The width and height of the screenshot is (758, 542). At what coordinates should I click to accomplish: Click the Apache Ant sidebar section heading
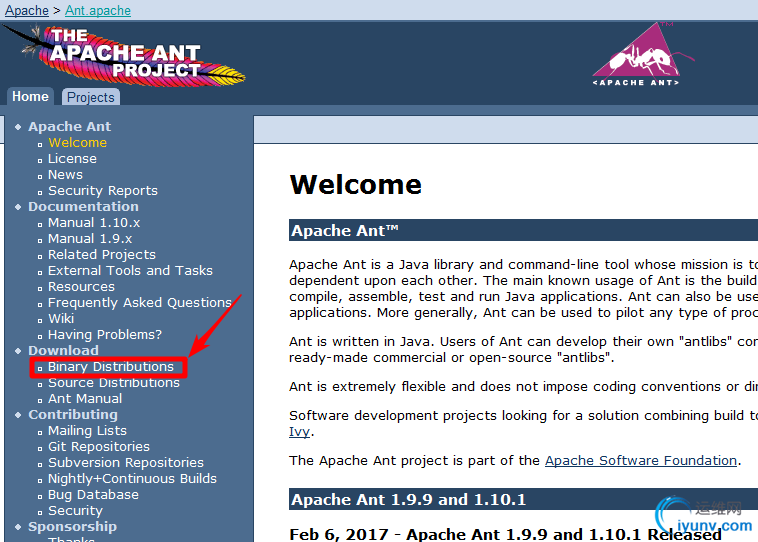[x=69, y=126]
